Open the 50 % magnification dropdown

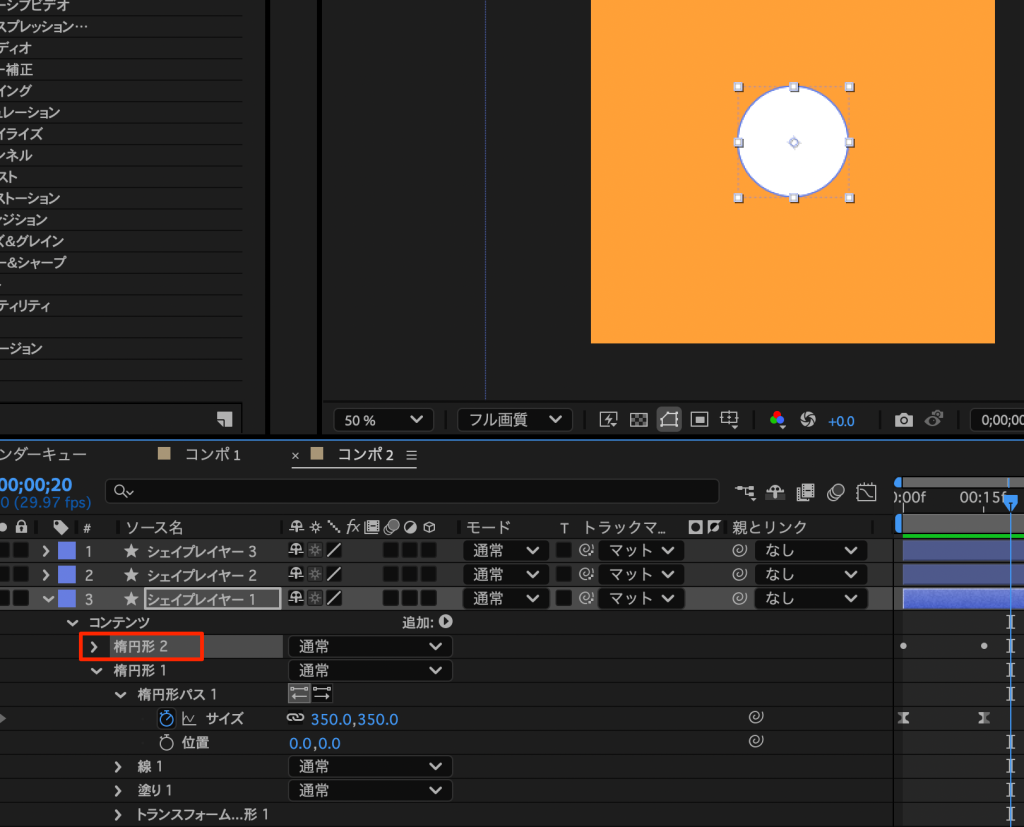tap(383, 421)
